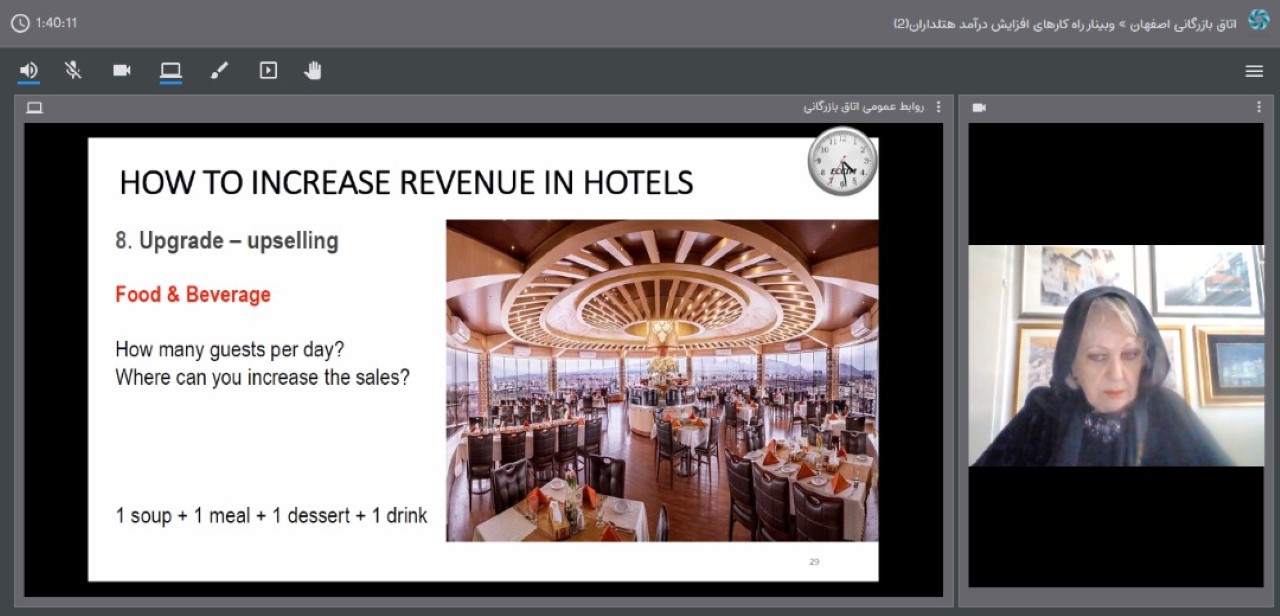
Task: Click the elapsed time 1:40:11
Action: (x=56, y=22)
